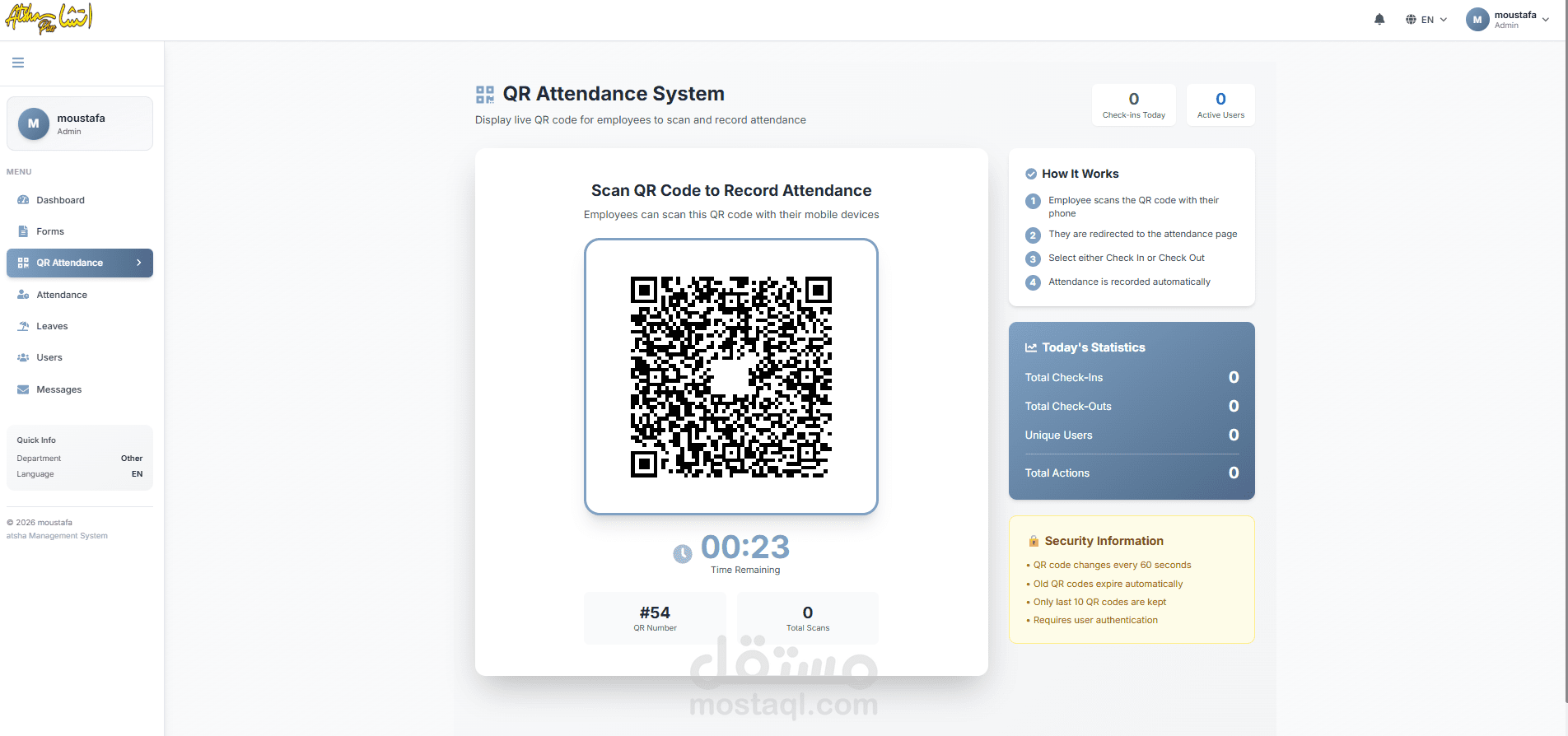Click 'Select either Check In or Check Out'
The height and width of the screenshot is (736, 1568).
point(1126,258)
